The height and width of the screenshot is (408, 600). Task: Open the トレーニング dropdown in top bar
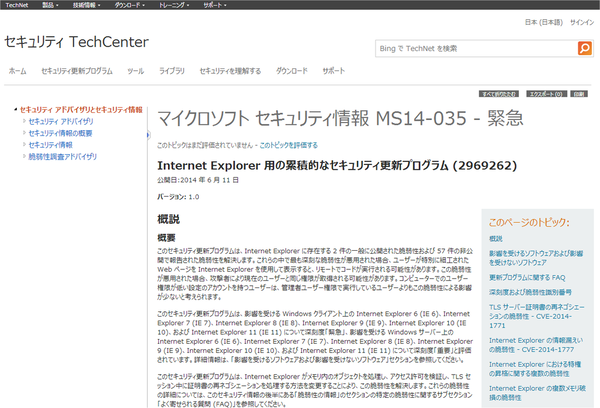174,5
